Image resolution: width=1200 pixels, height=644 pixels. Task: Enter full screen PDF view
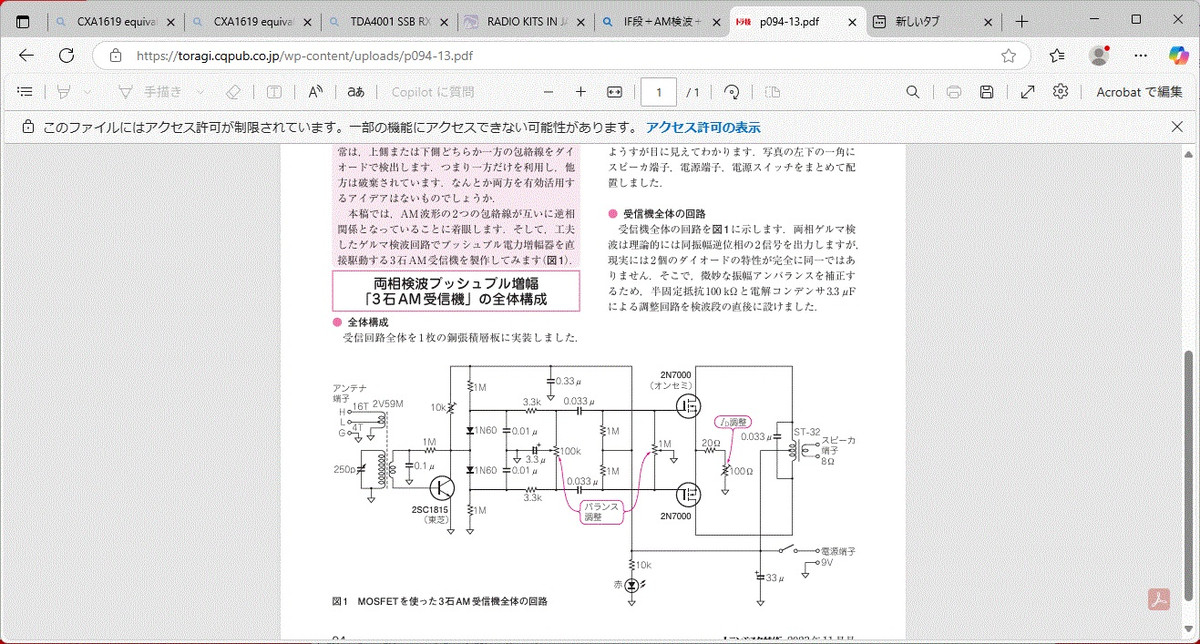tap(1027, 92)
